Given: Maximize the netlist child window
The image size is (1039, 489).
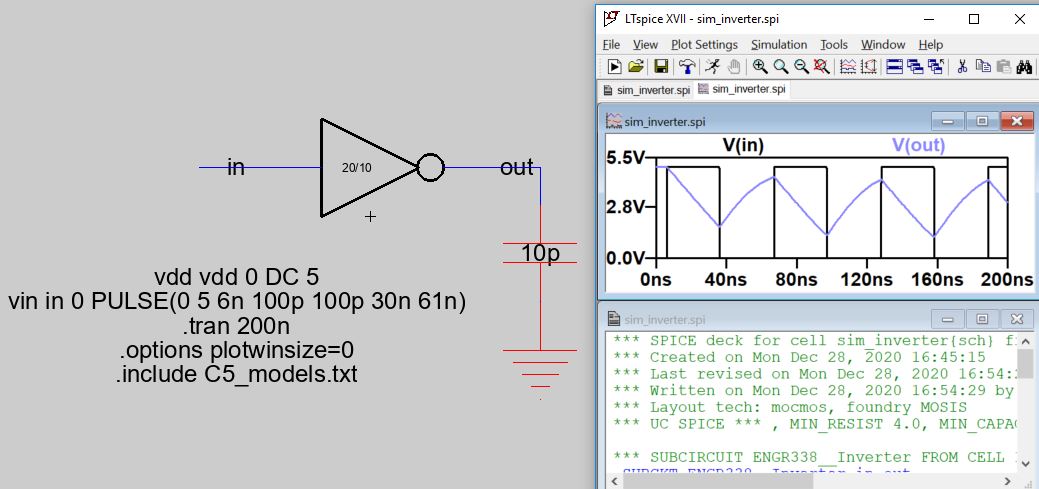Looking at the screenshot, I should tap(982, 319).
